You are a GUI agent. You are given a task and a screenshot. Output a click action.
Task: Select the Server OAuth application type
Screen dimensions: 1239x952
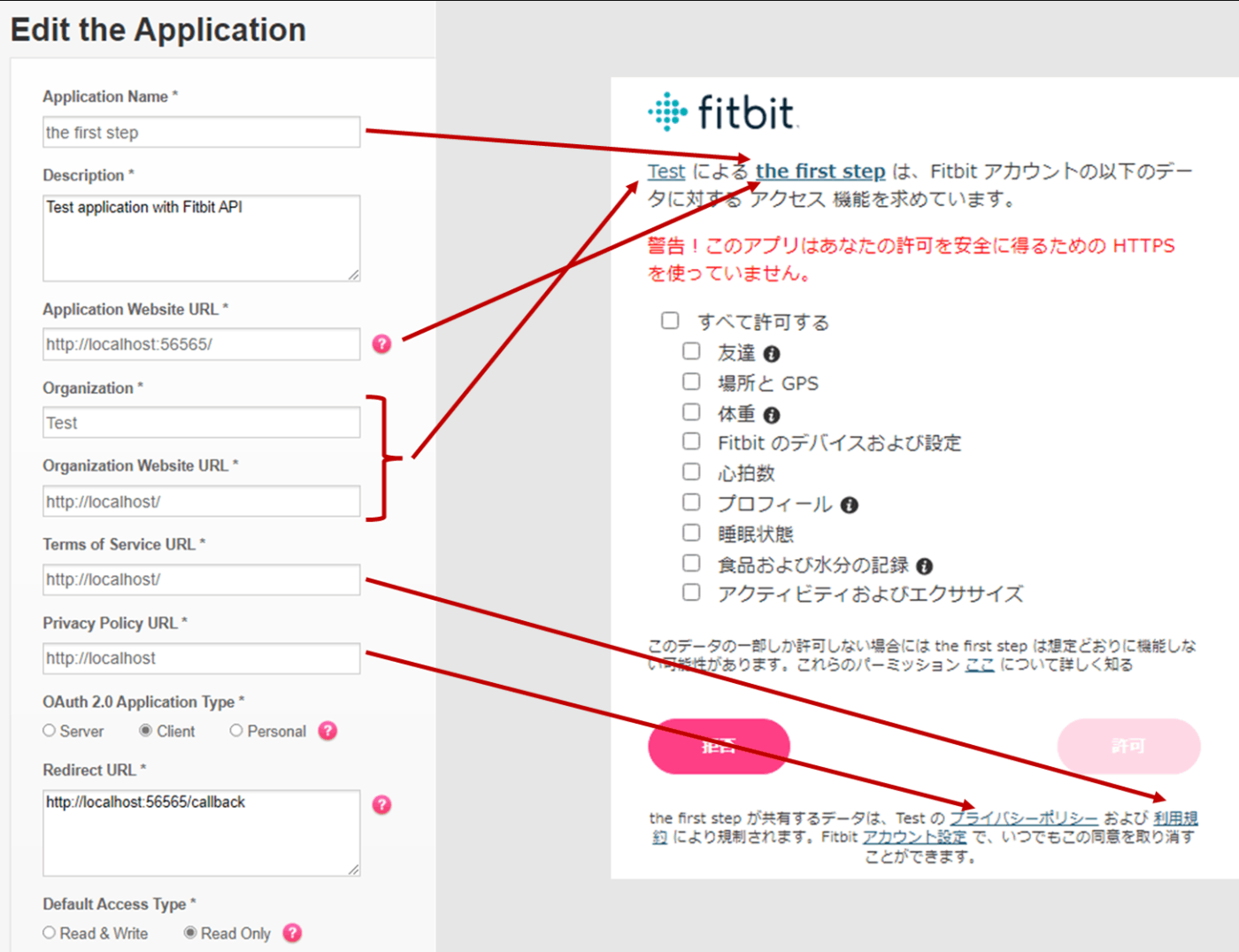point(50,731)
